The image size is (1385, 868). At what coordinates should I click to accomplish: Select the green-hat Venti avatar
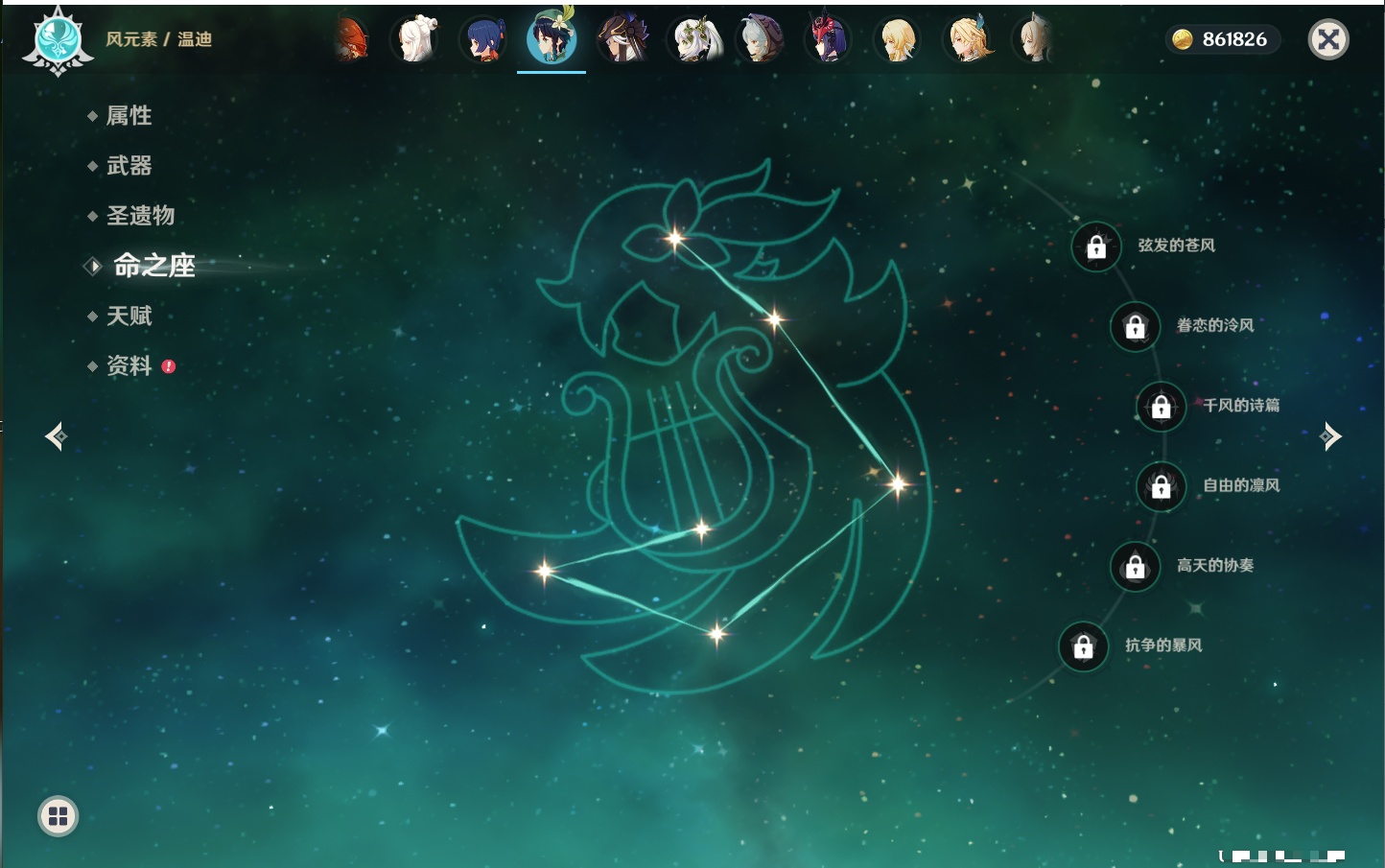[552, 37]
